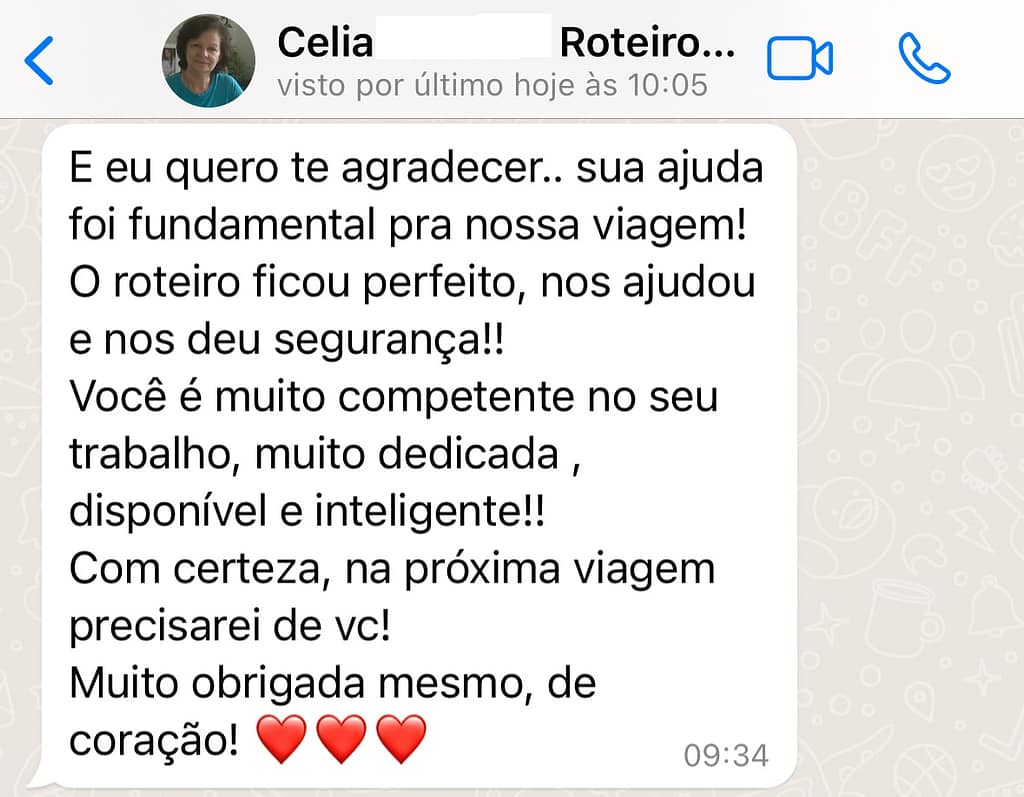Click the word 'coração!' in the message

pyautogui.click(x=153, y=741)
